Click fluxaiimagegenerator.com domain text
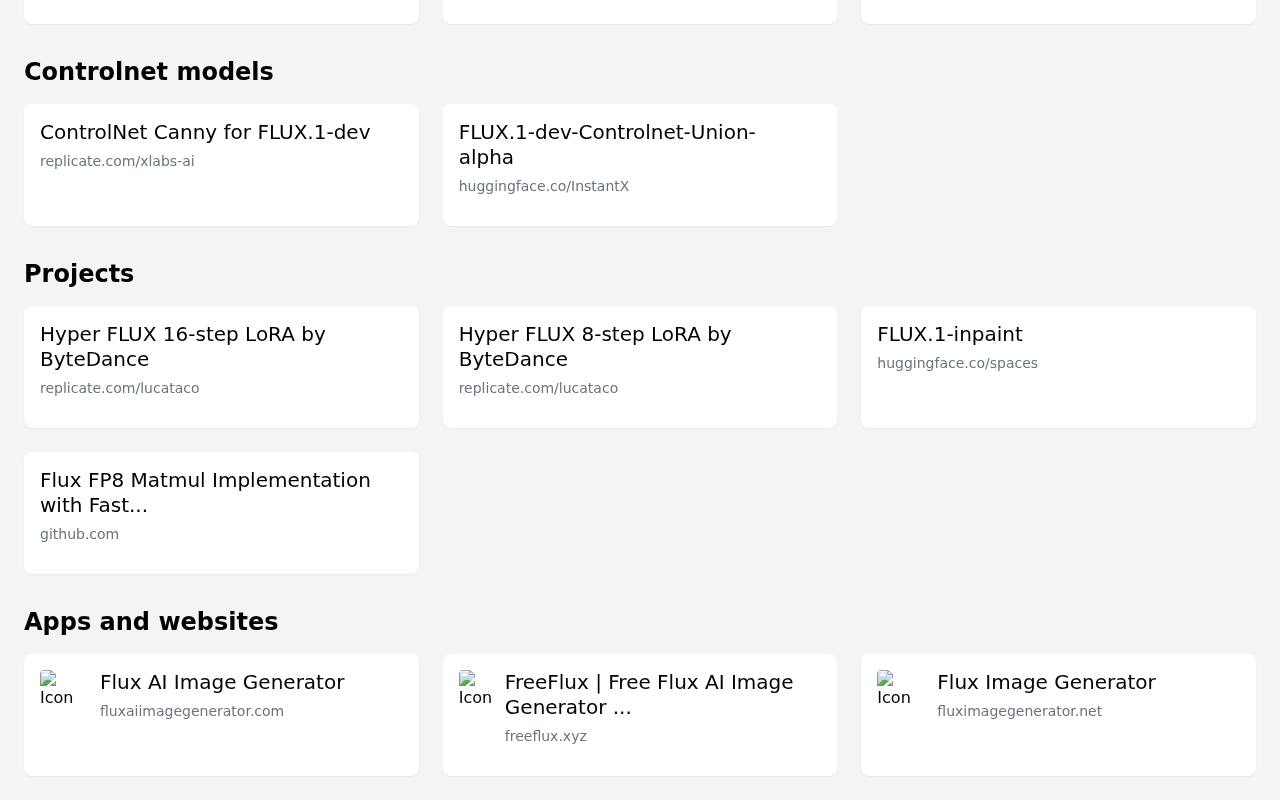Image resolution: width=1280 pixels, height=800 pixels. point(192,711)
